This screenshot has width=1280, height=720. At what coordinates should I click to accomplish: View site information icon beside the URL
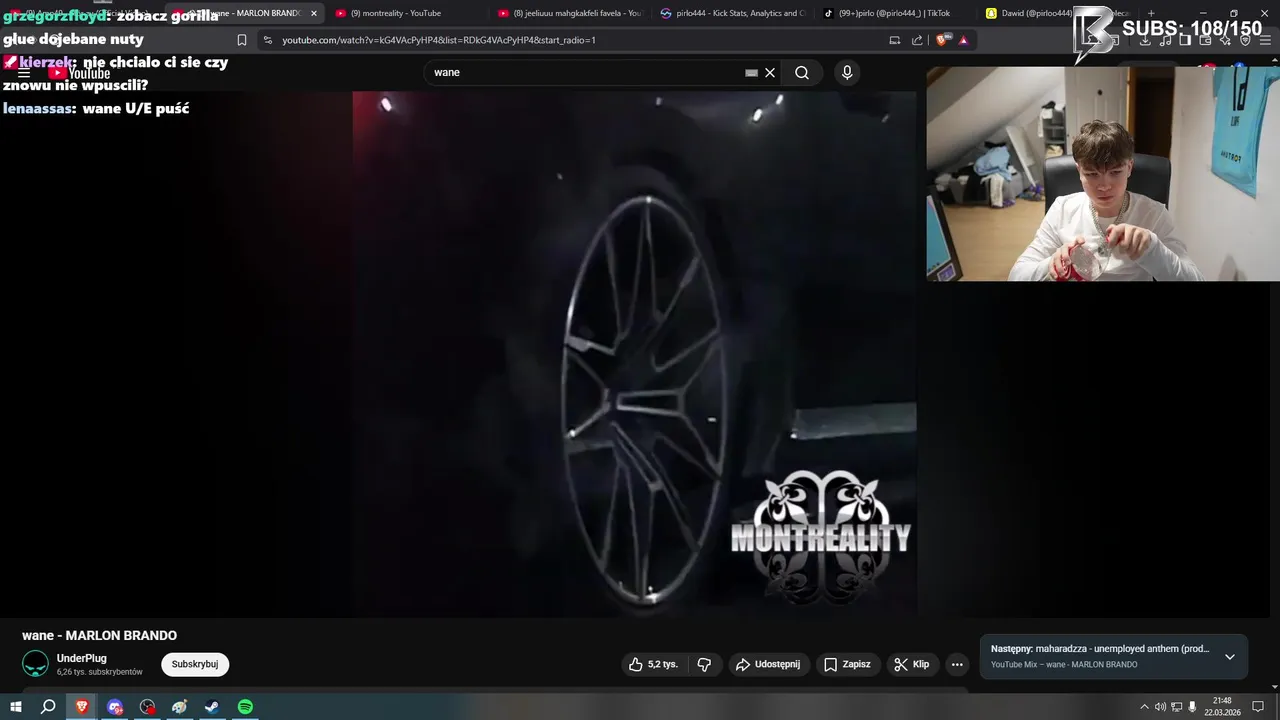tap(268, 40)
